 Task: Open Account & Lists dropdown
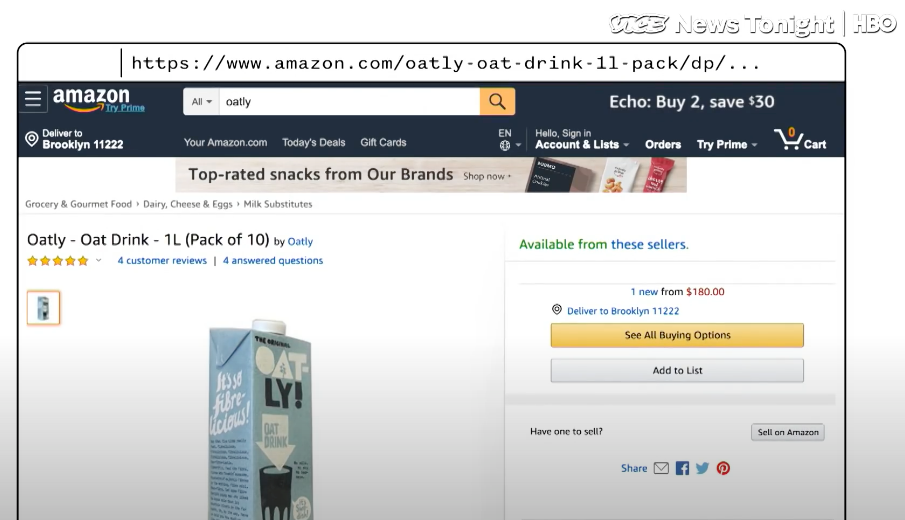tap(582, 144)
